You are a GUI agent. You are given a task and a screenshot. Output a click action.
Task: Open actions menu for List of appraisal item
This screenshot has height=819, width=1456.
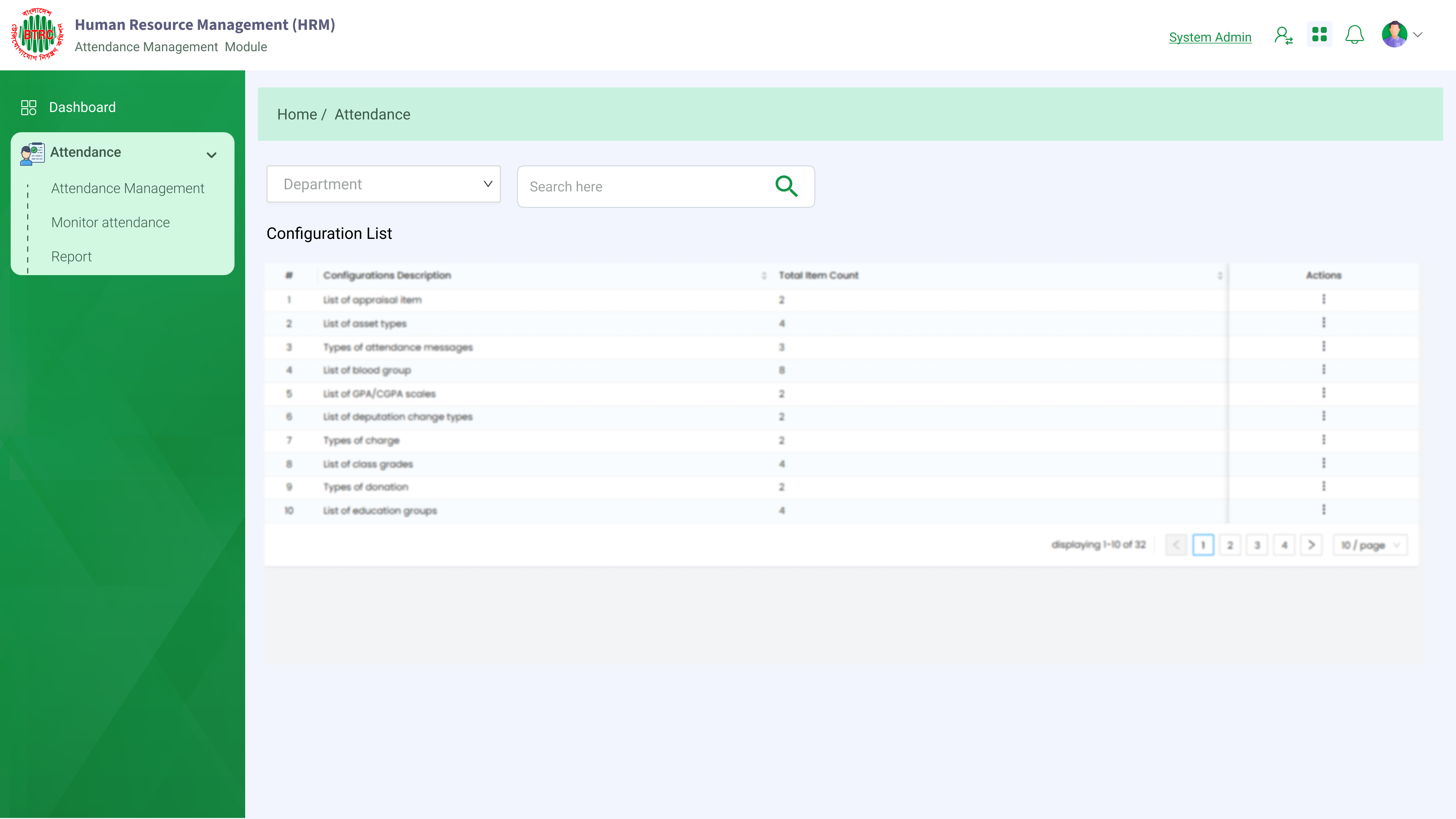point(1323,299)
